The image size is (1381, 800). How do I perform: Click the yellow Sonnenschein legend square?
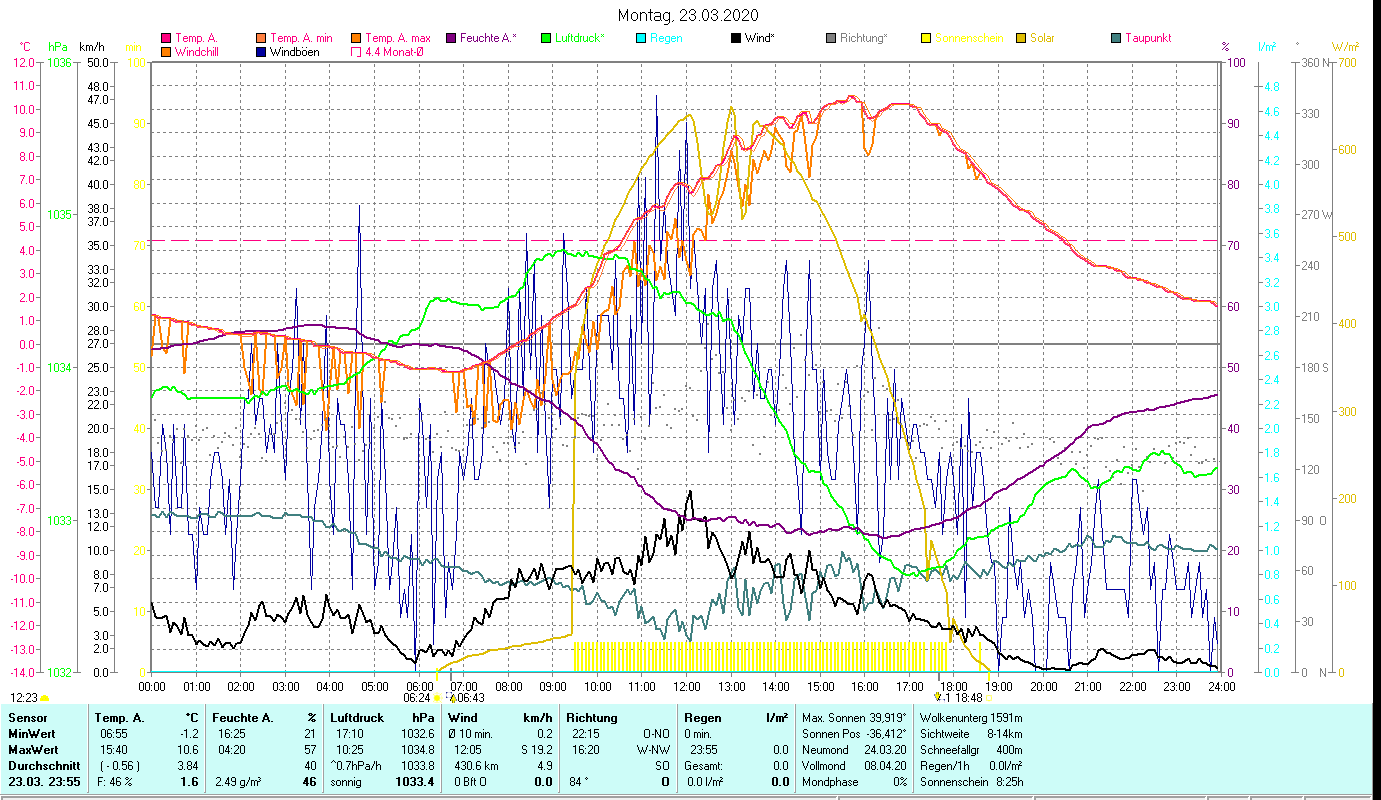pos(926,38)
